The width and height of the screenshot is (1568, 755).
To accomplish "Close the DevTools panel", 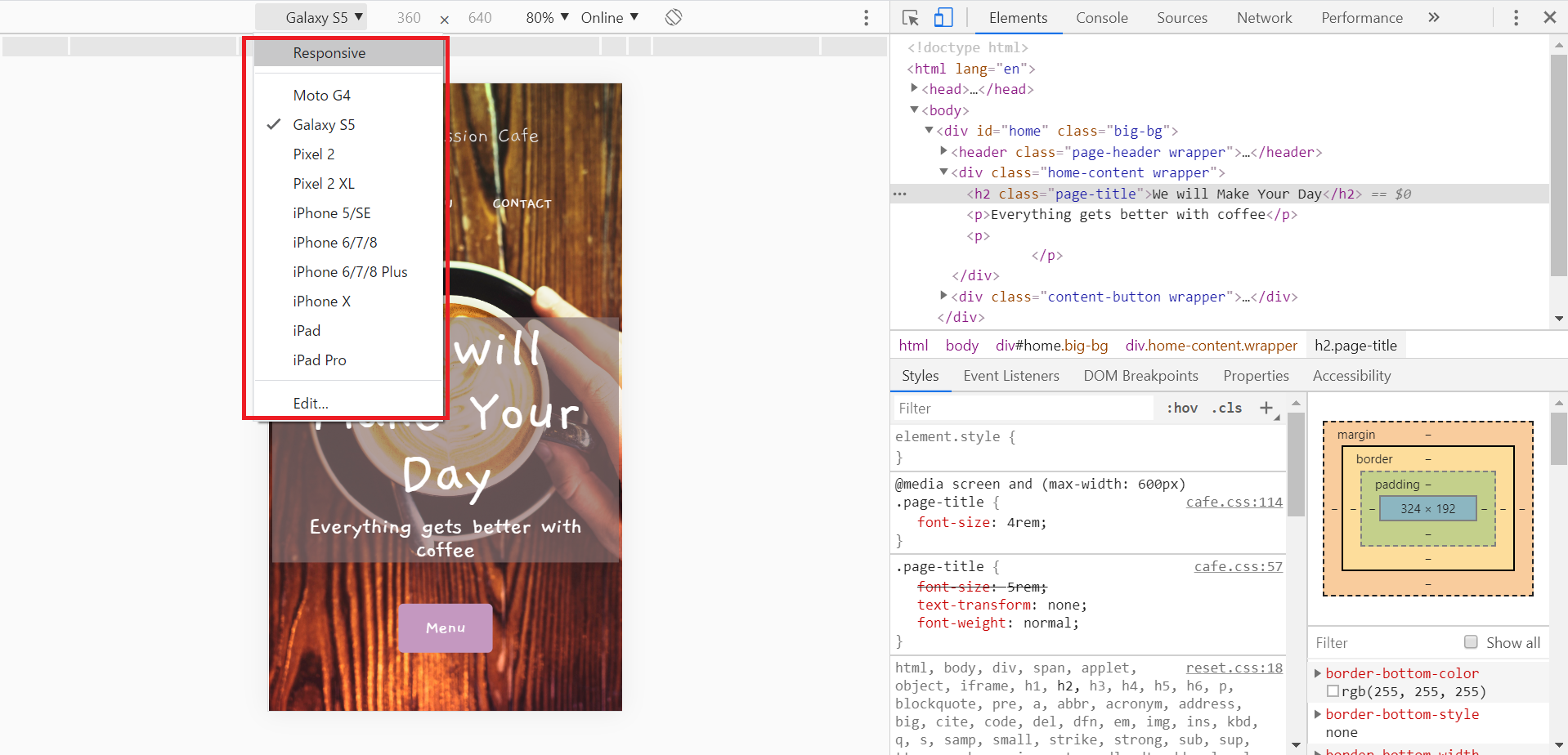I will click(x=1549, y=17).
